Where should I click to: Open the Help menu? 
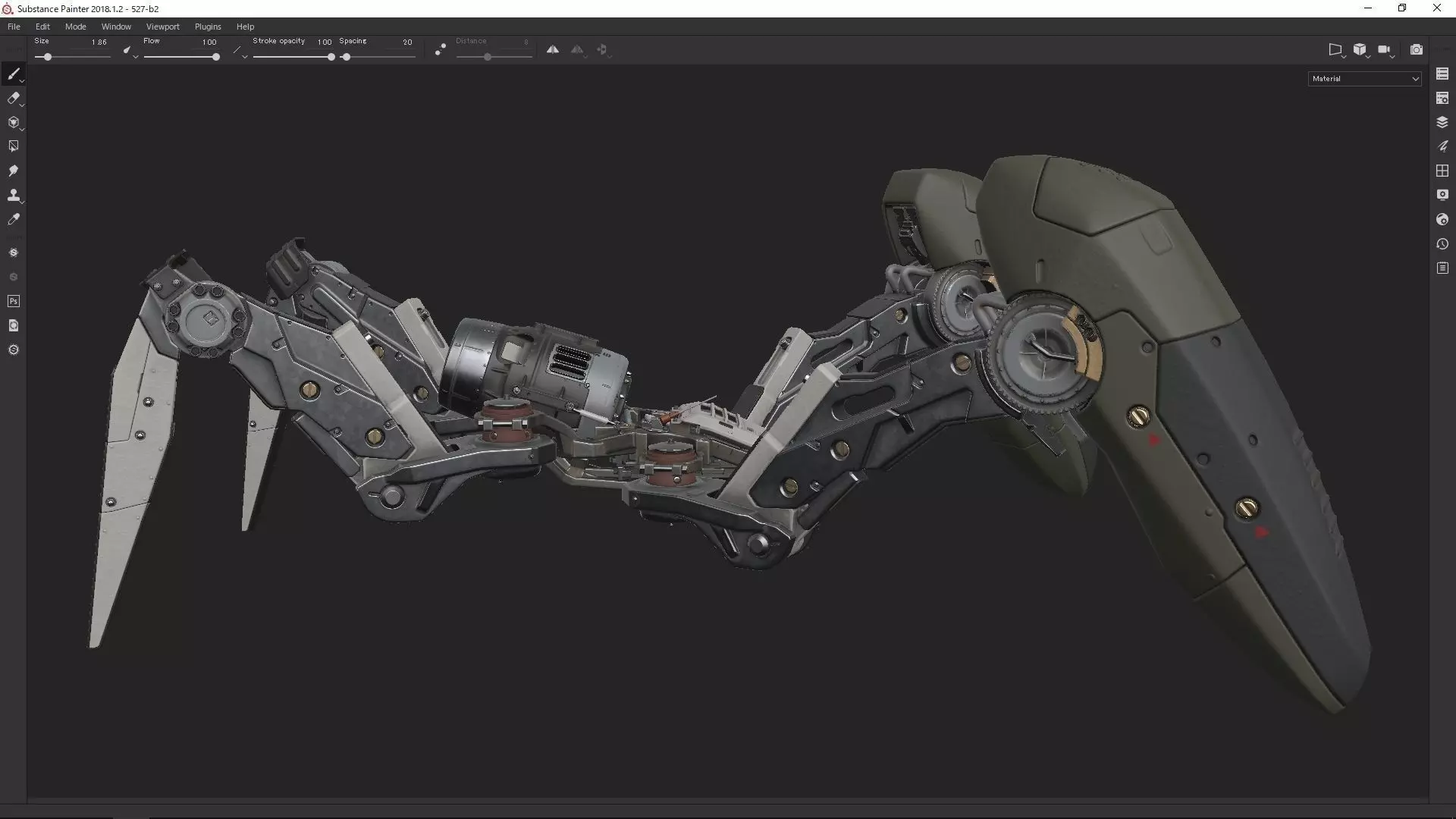click(245, 27)
